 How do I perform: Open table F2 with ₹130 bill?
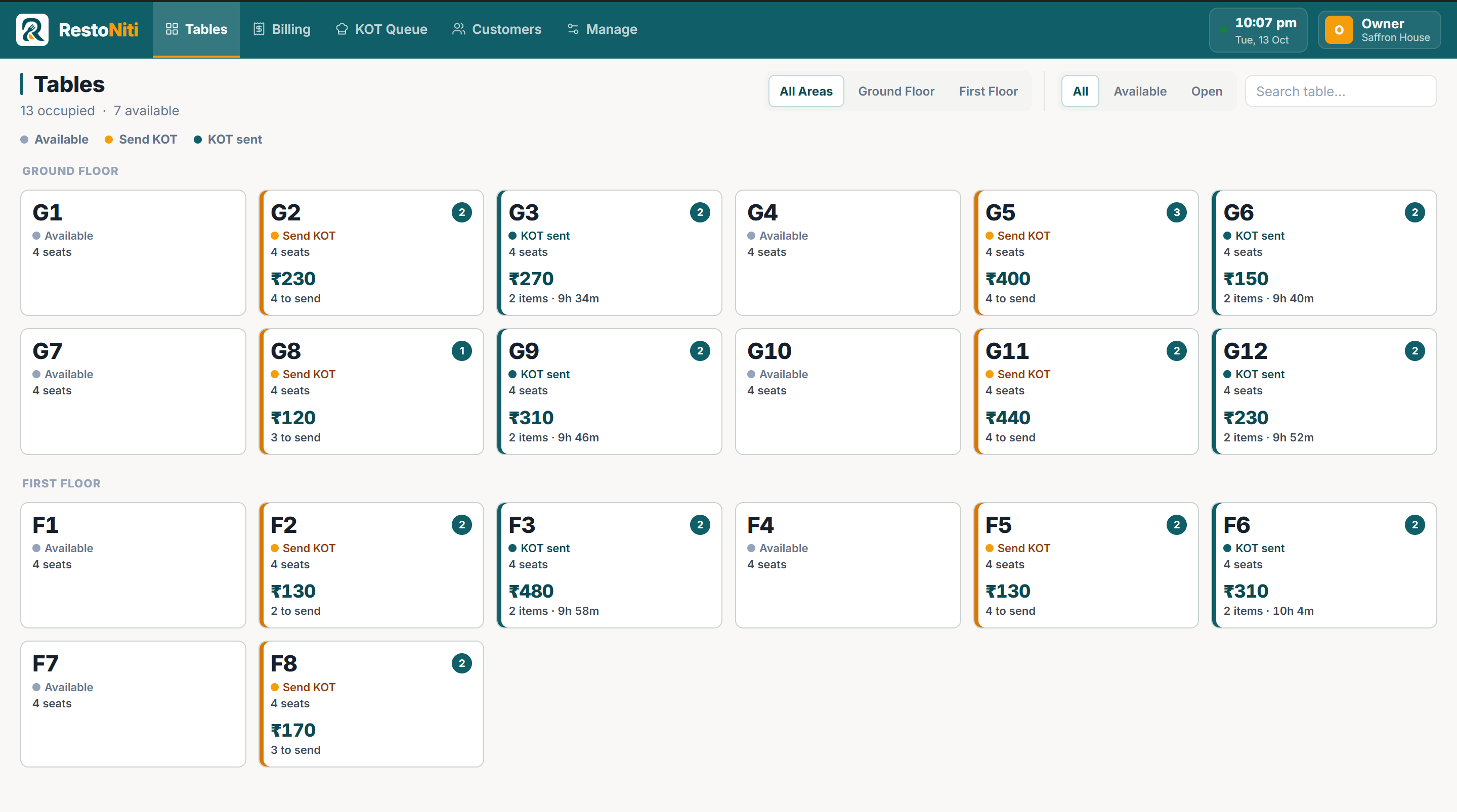[371, 565]
